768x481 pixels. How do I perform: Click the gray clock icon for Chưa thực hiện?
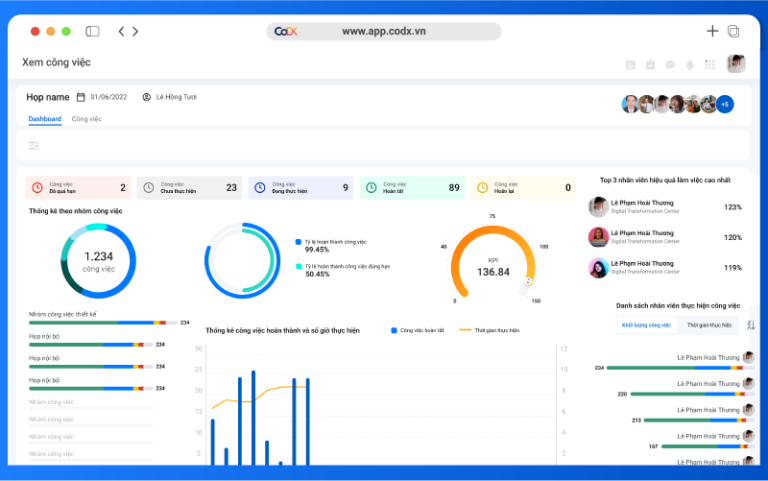[x=148, y=188]
